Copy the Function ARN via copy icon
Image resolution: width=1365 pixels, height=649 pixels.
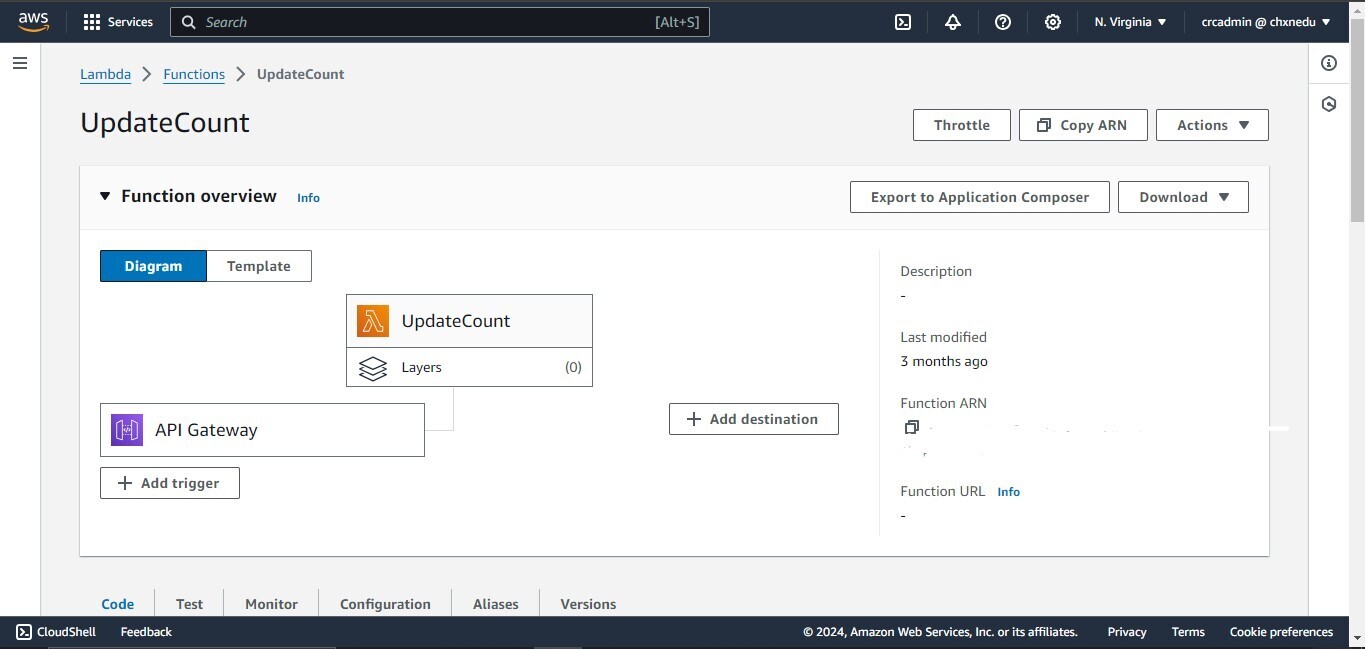(x=911, y=427)
